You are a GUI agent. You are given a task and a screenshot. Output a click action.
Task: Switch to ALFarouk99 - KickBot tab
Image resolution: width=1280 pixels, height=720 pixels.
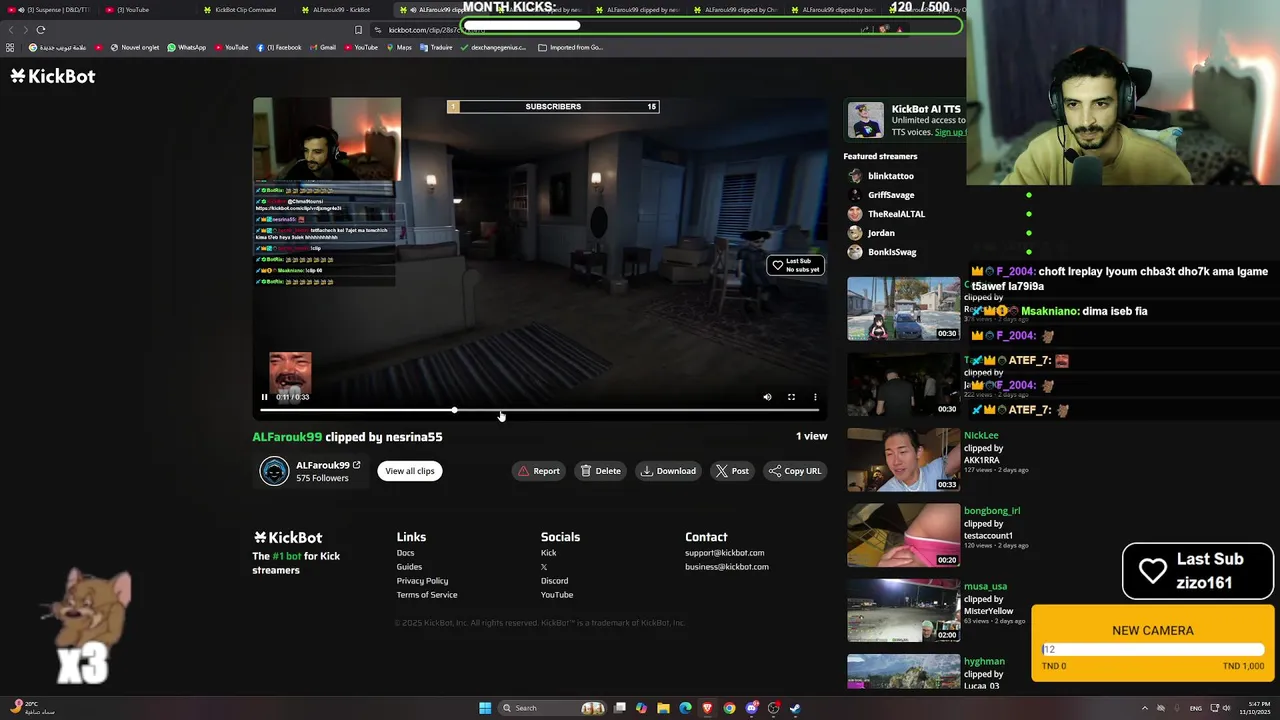[x=340, y=10]
